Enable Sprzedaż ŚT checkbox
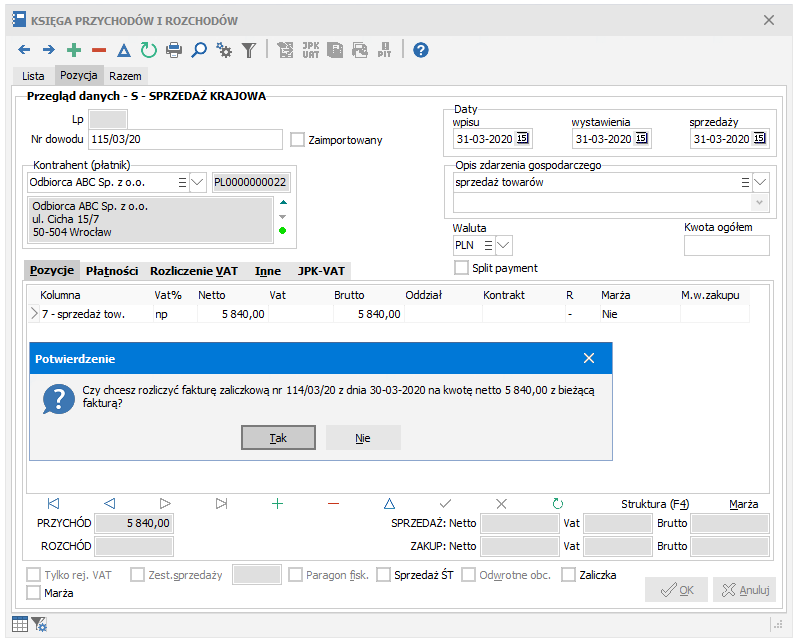Viewport: 798px width, 644px height. [383, 575]
